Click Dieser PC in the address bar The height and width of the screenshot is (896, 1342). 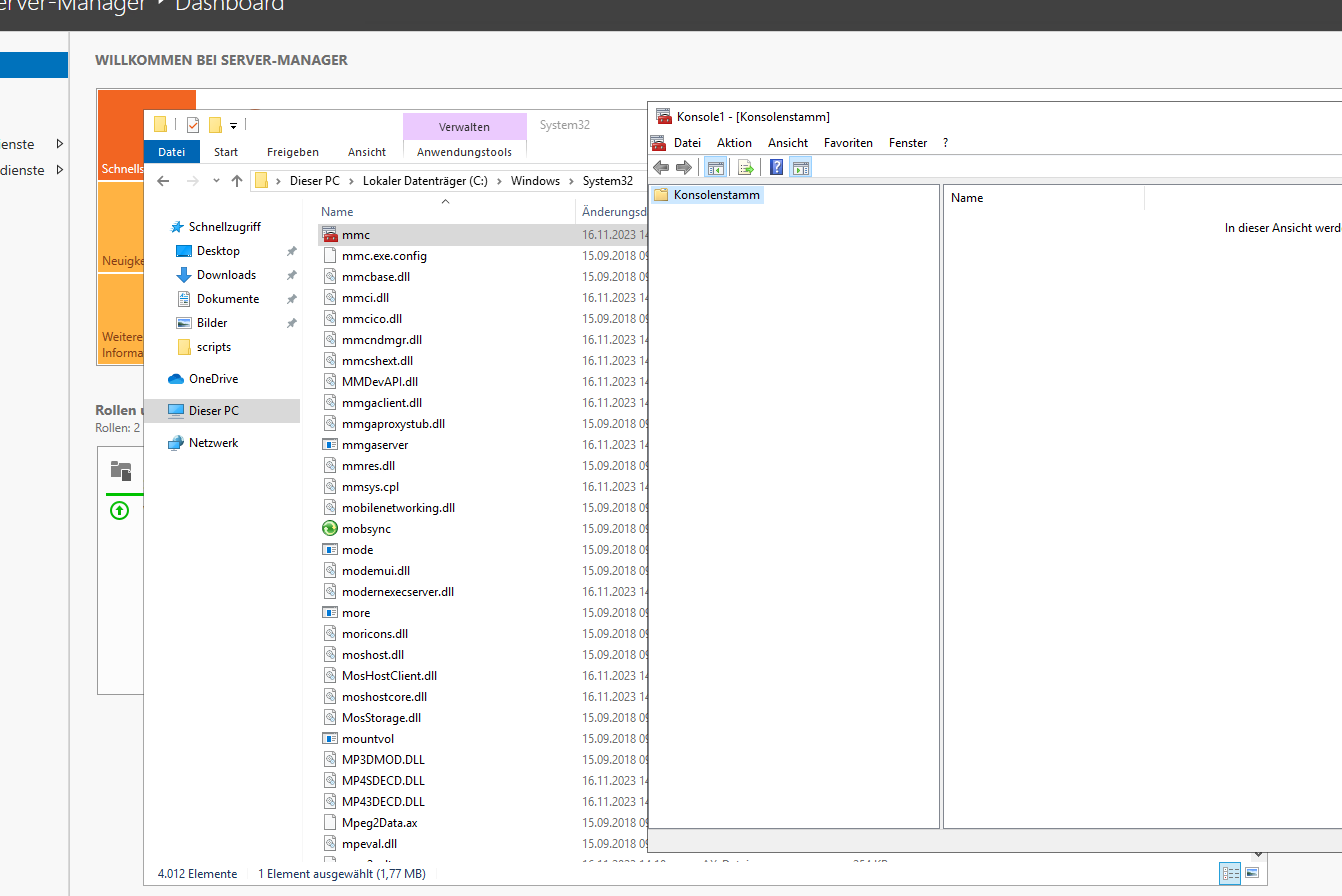[315, 181]
